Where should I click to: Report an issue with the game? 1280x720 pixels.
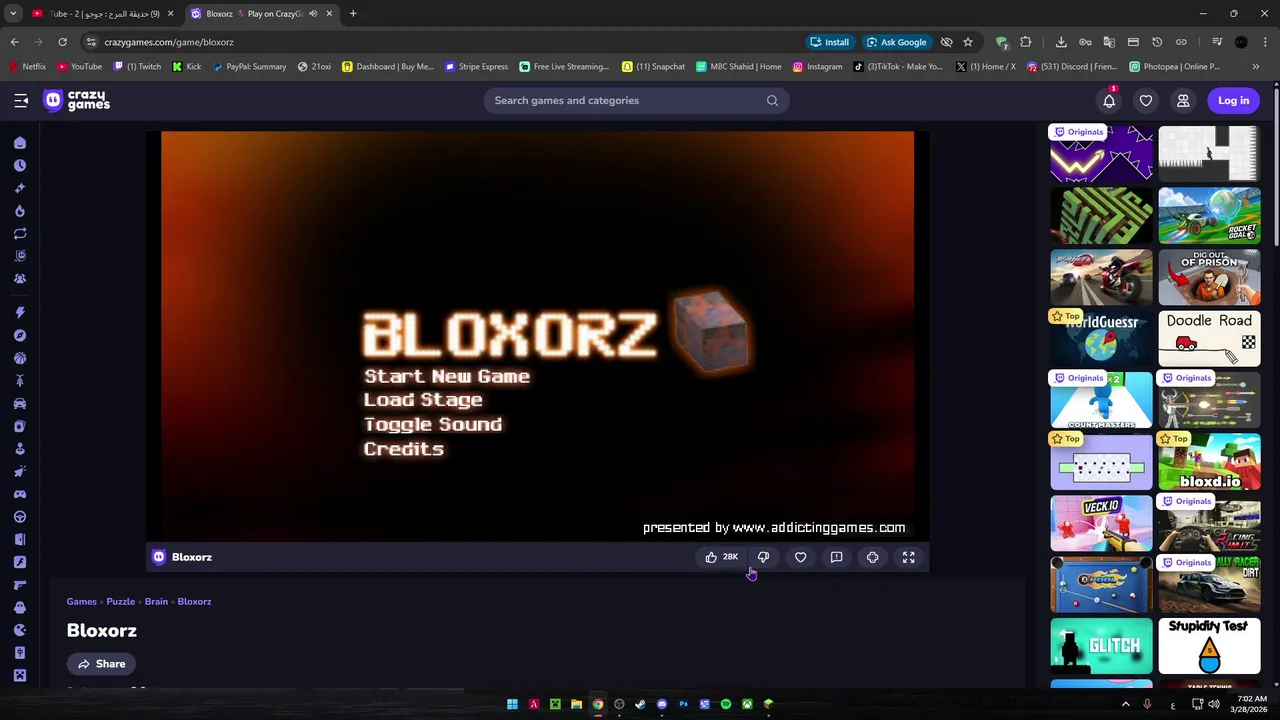point(836,557)
